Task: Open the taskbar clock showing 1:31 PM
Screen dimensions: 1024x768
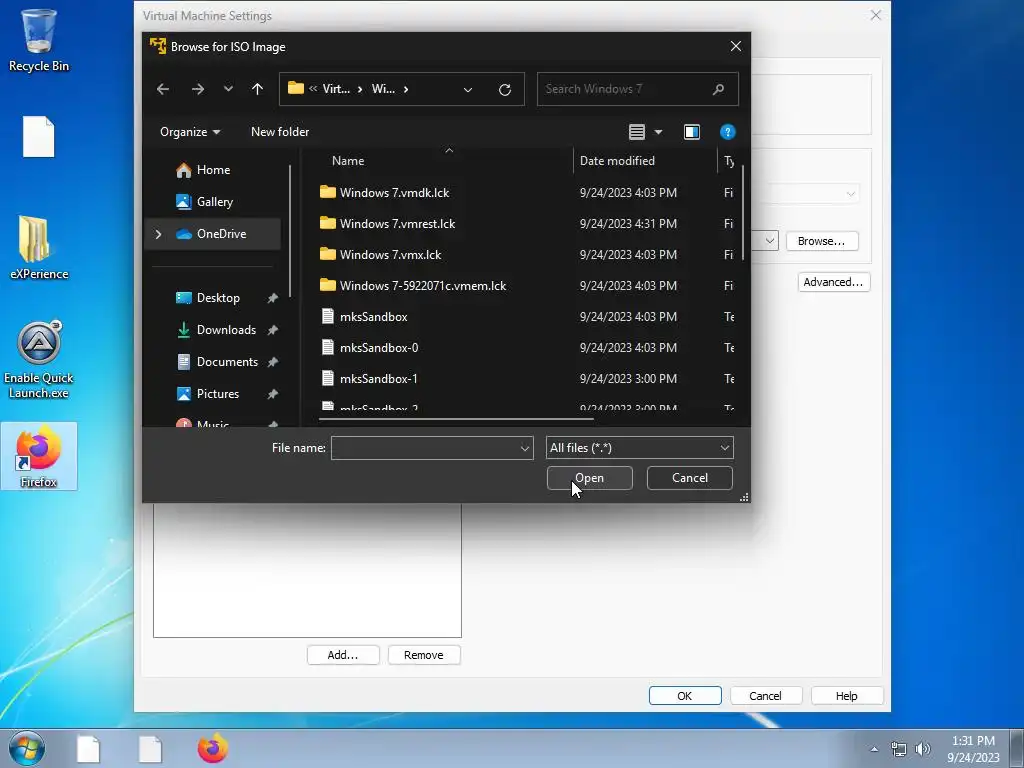Action: pos(973,749)
